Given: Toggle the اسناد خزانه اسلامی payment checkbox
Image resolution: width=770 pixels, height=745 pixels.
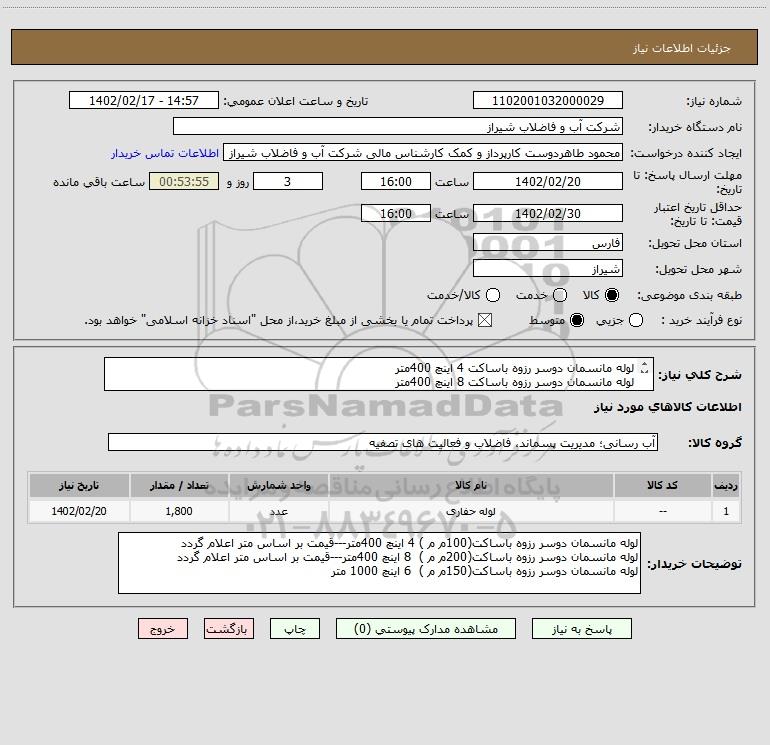Looking at the screenshot, I should point(485,321).
